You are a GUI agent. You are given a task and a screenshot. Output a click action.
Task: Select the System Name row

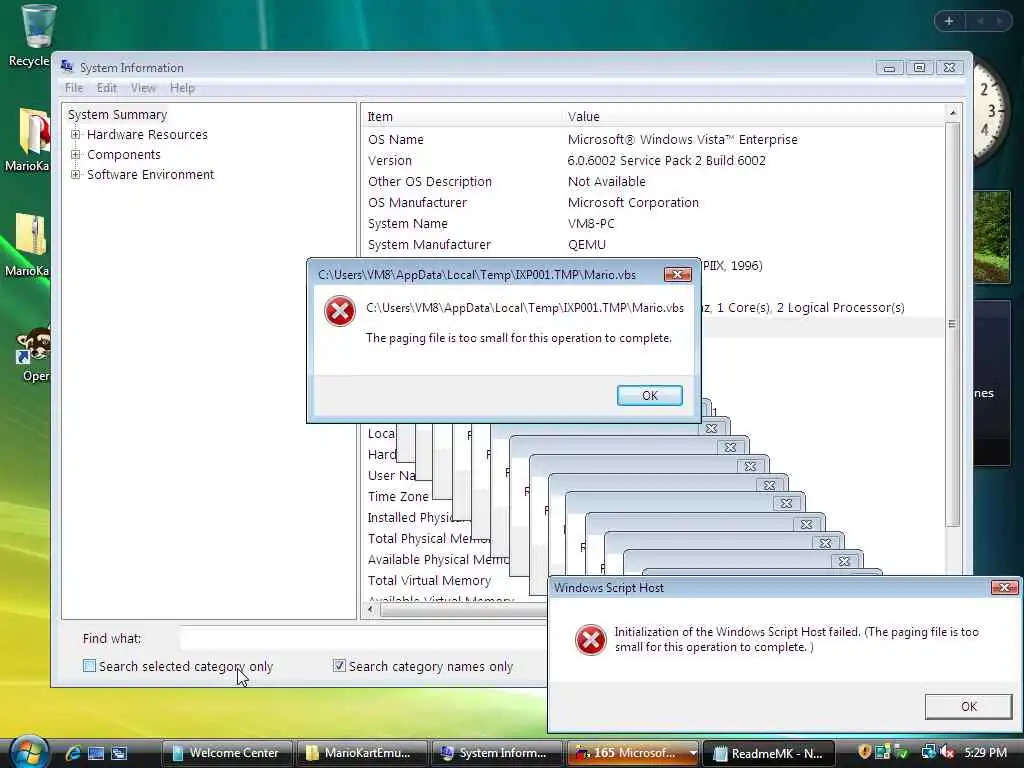(x=653, y=223)
